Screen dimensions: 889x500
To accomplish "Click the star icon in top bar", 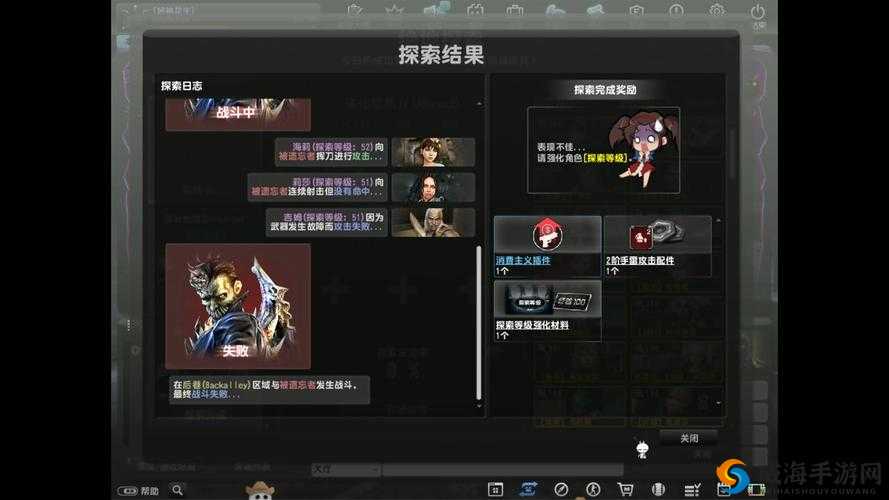I will coord(395,10).
